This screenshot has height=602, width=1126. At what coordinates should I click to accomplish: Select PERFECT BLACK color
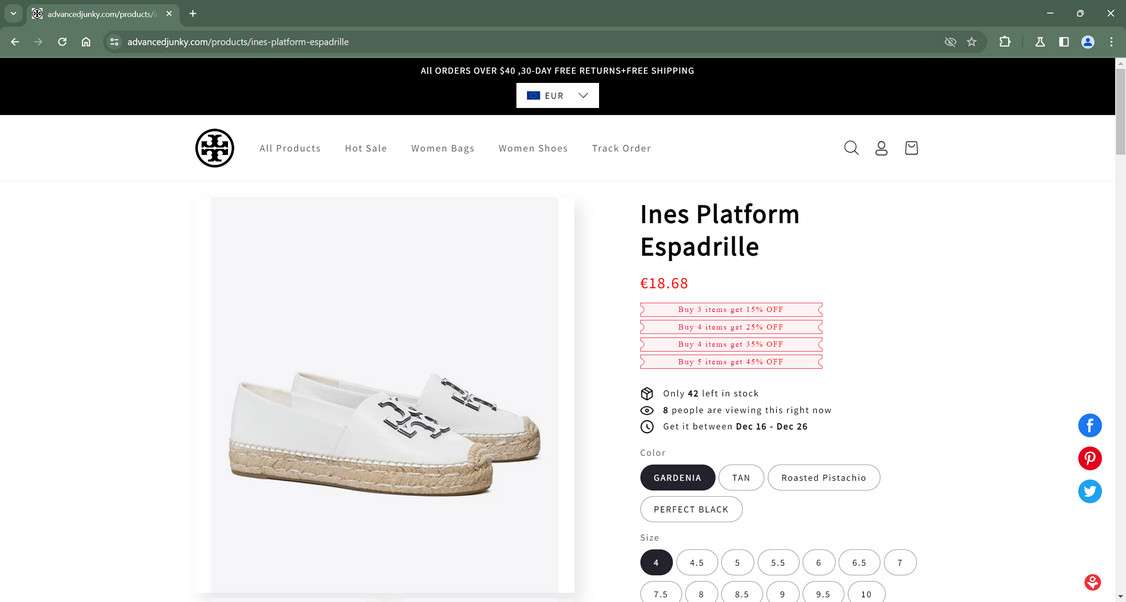pyautogui.click(x=691, y=510)
